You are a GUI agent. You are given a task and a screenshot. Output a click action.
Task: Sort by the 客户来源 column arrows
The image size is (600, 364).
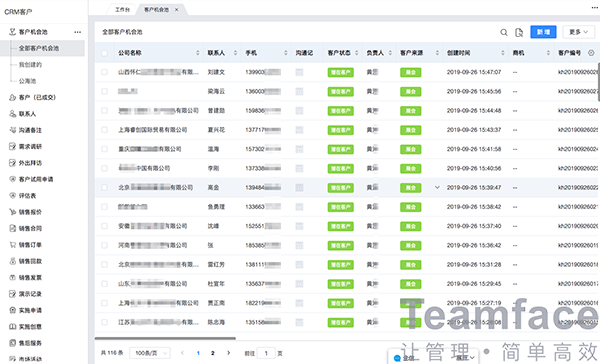click(437, 53)
